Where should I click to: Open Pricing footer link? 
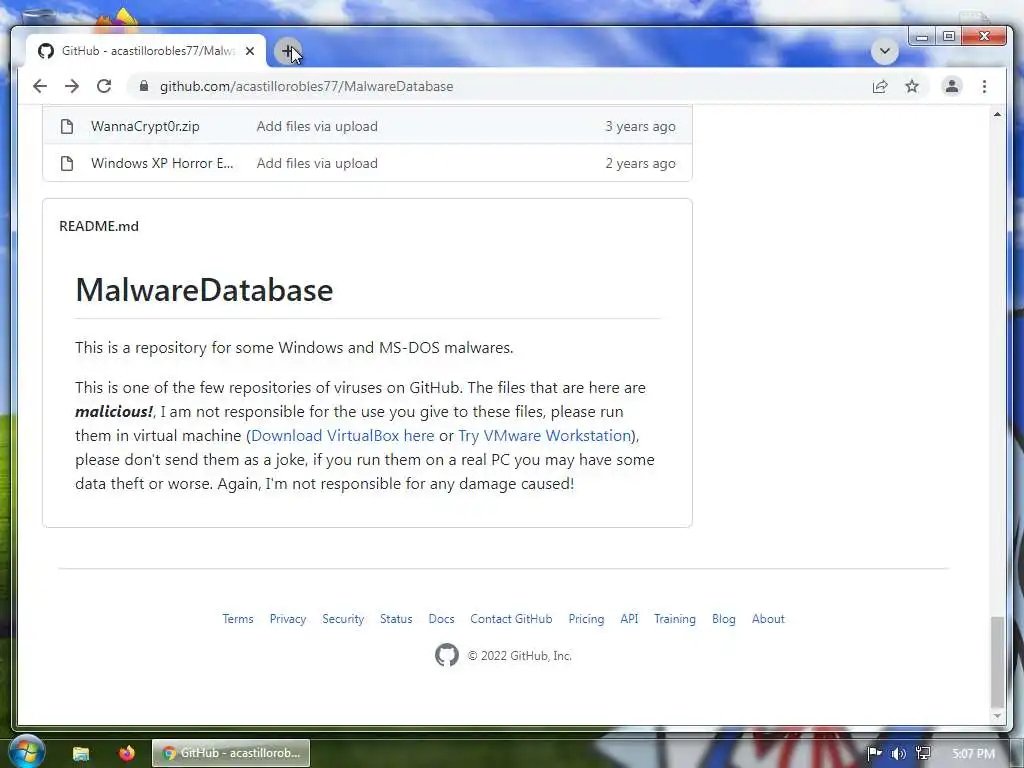point(586,618)
